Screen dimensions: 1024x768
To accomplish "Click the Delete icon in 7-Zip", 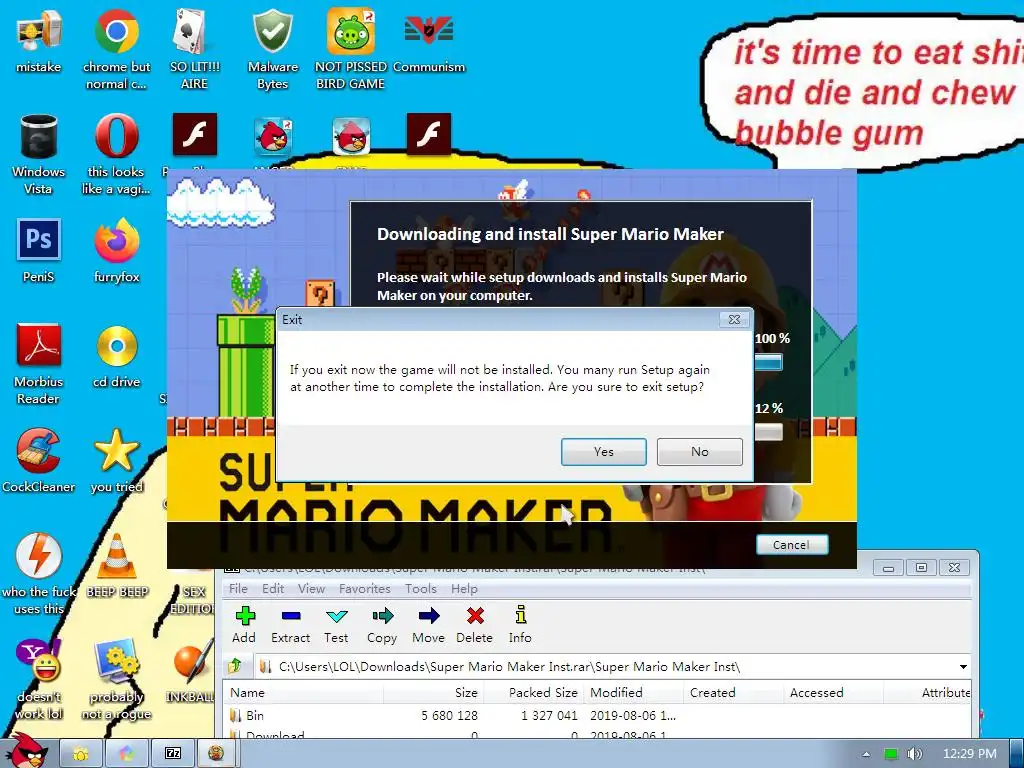I will [475, 625].
